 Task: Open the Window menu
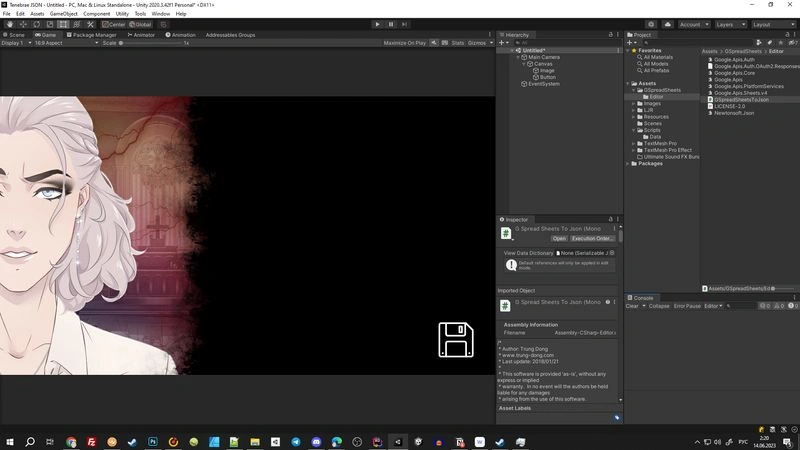pyautogui.click(x=160, y=14)
